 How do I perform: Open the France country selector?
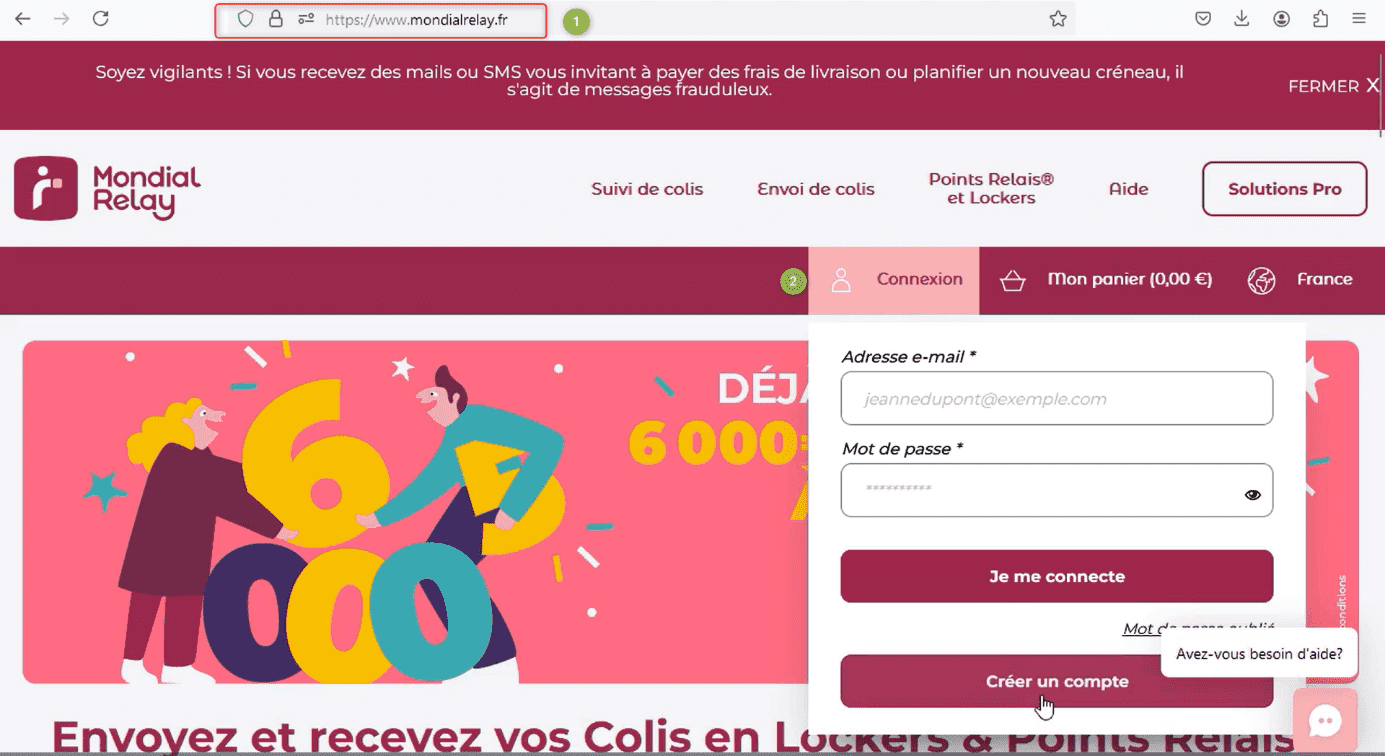coord(1300,280)
